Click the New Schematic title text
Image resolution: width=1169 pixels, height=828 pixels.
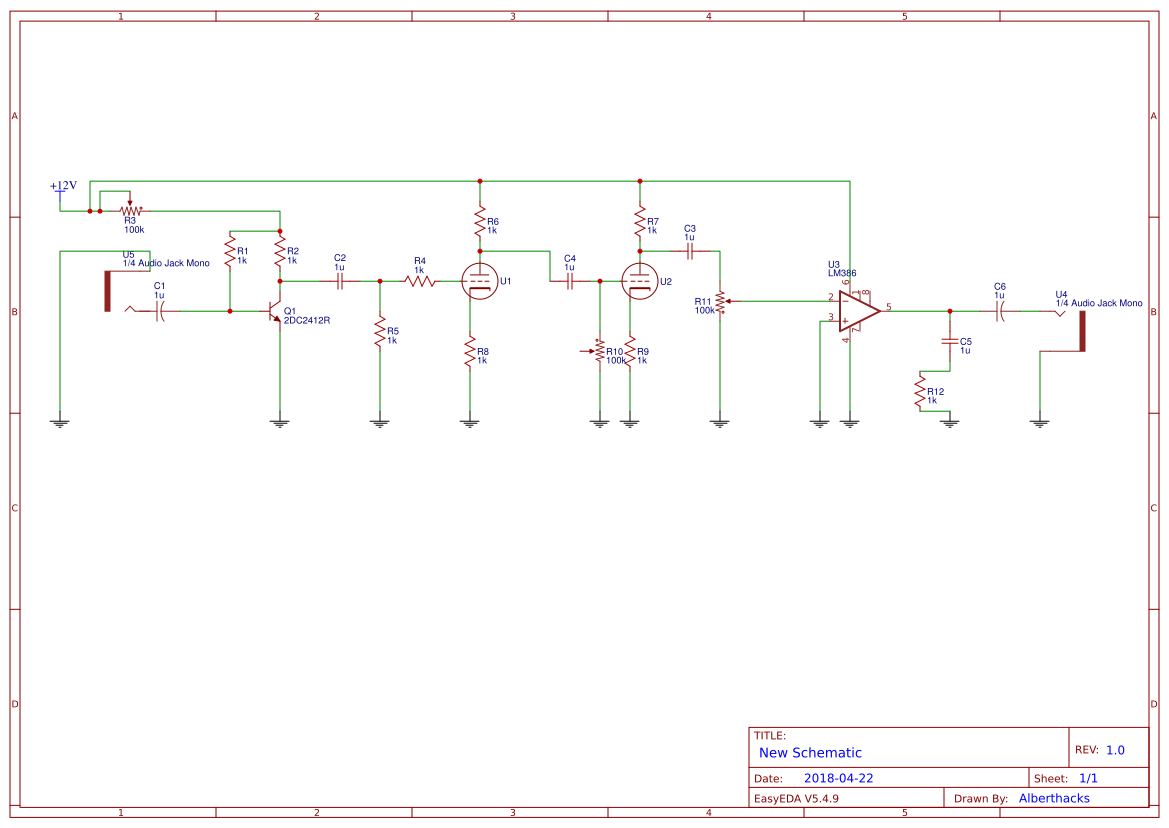pos(810,752)
